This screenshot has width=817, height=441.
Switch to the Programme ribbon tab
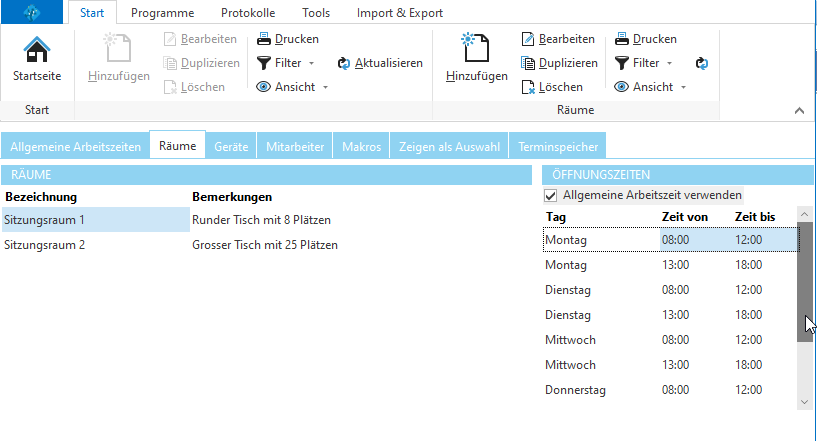(x=163, y=13)
